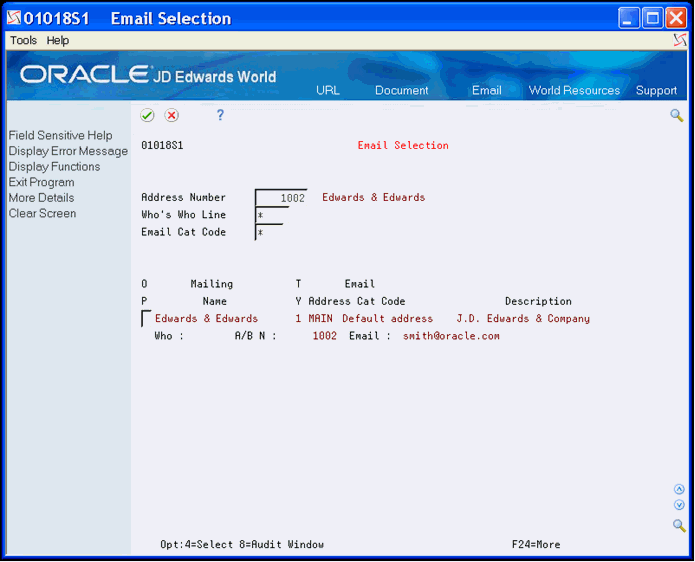The width and height of the screenshot is (695, 562).
Task: Focus option field beside Edwards & Edwards row
Action: tap(146, 319)
